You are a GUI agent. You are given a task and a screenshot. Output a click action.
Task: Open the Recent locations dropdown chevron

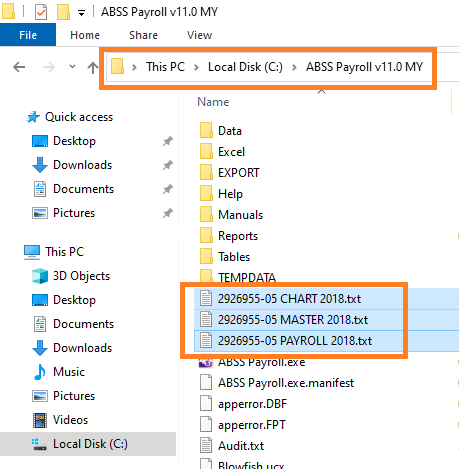[x=72, y=66]
